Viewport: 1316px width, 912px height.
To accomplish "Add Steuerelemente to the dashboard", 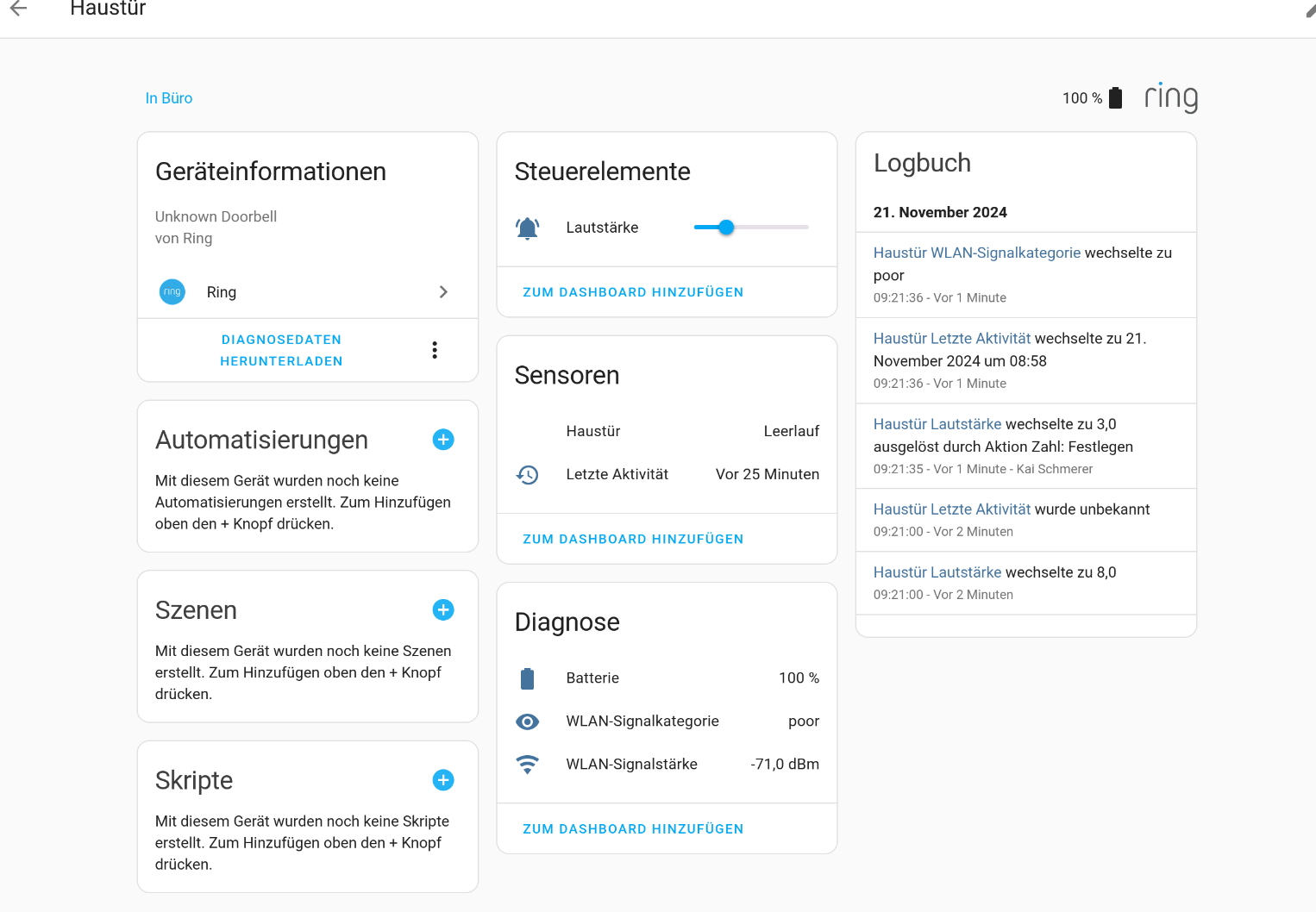I will (x=633, y=292).
